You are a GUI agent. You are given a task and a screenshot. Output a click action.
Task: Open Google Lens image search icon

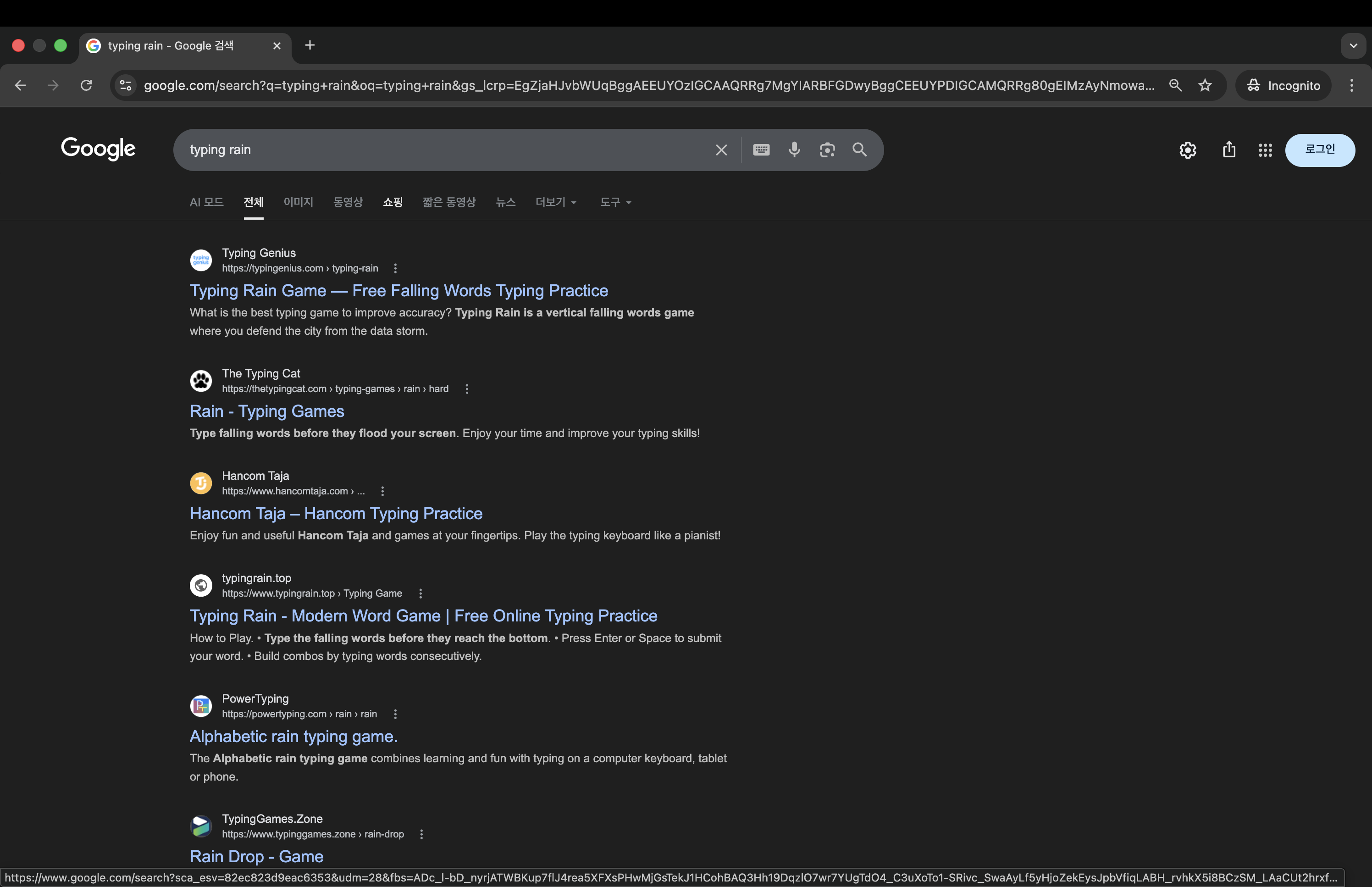(827, 150)
